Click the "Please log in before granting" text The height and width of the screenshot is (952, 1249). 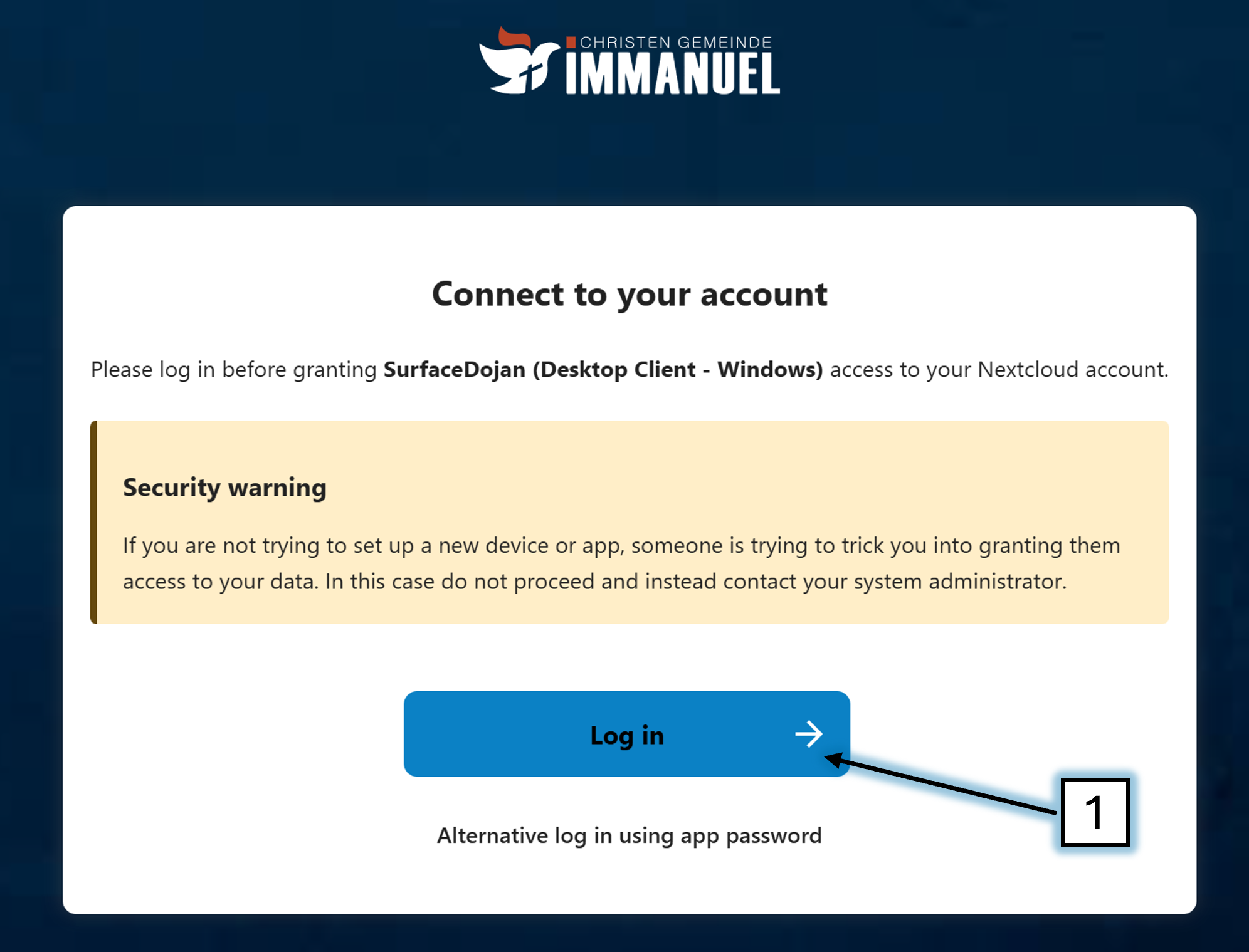pos(233,369)
